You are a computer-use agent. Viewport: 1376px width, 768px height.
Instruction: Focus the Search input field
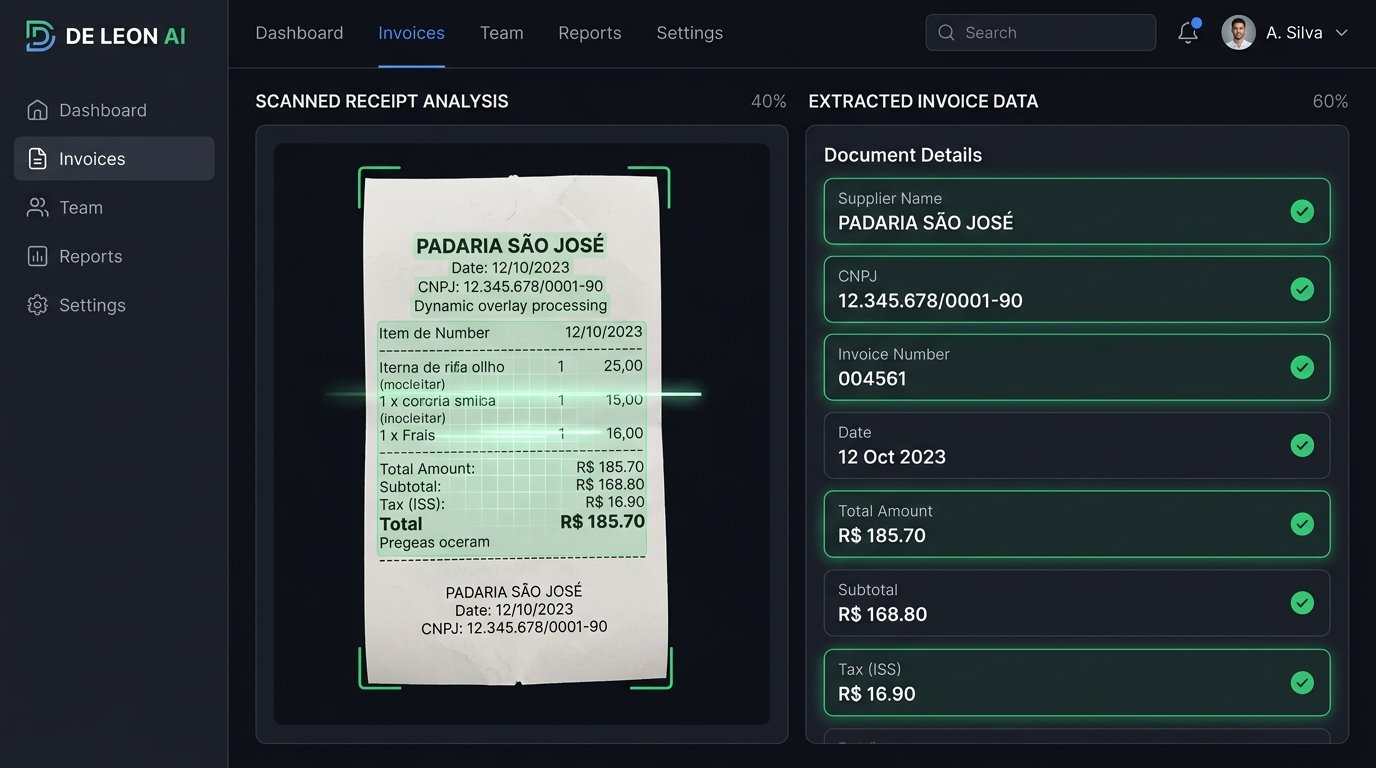(x=1040, y=33)
